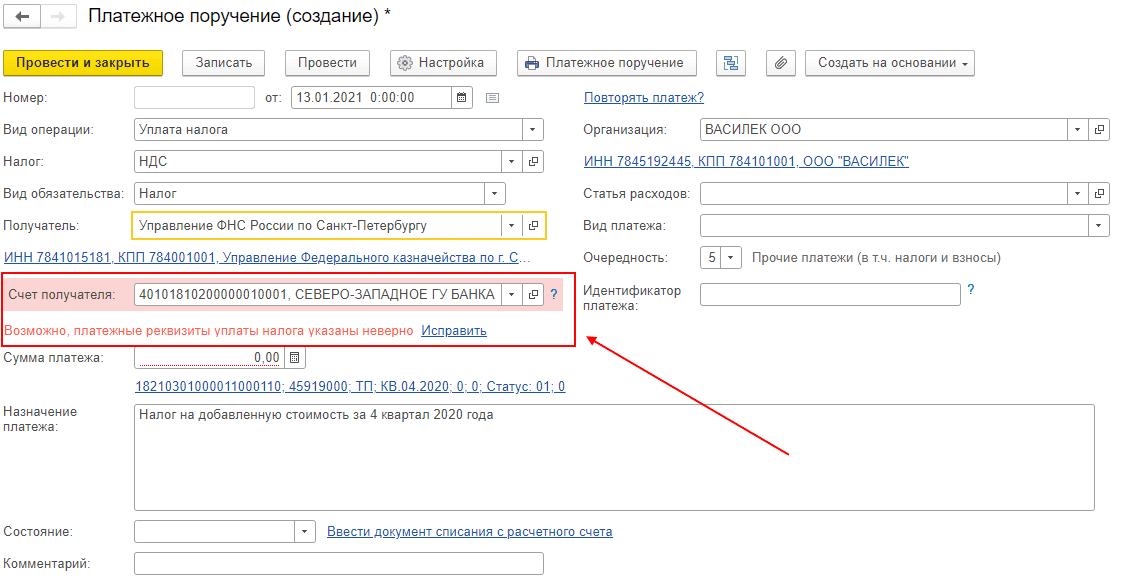Open the date calendar picker icon
This screenshot has height=587, width=1132.
[x=461, y=97]
